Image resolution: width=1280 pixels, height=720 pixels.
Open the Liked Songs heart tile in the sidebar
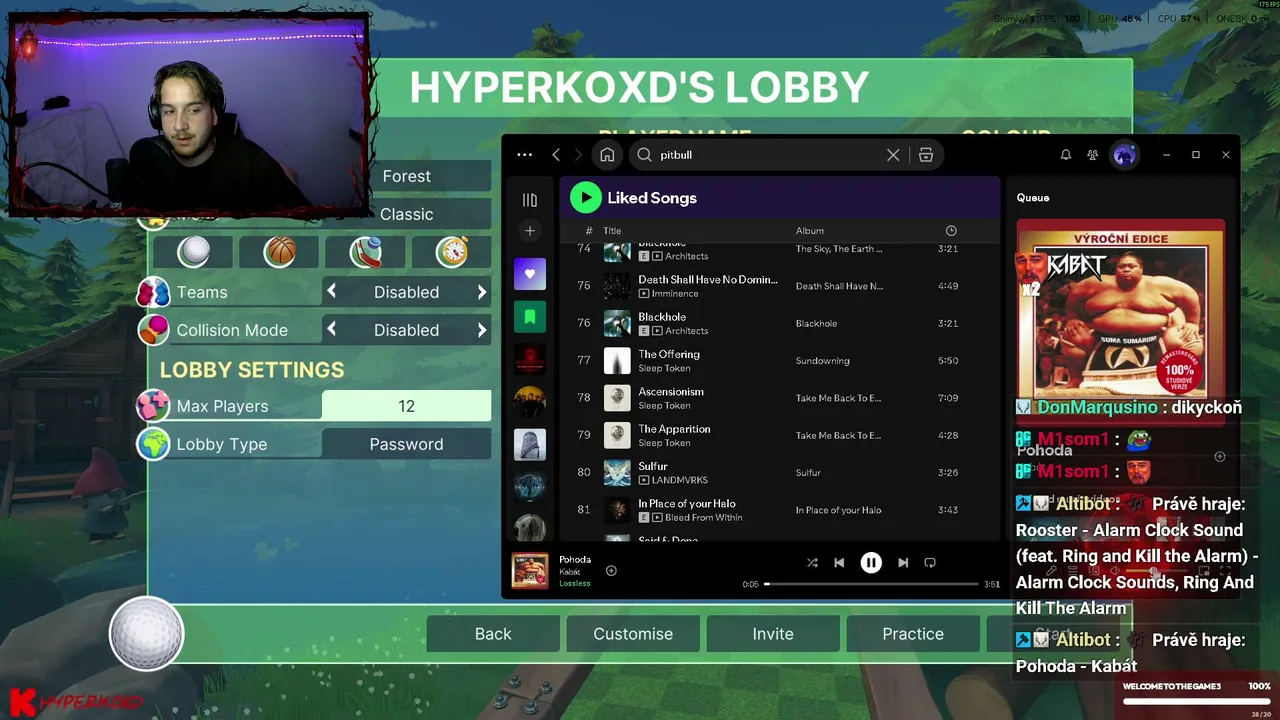click(x=530, y=274)
